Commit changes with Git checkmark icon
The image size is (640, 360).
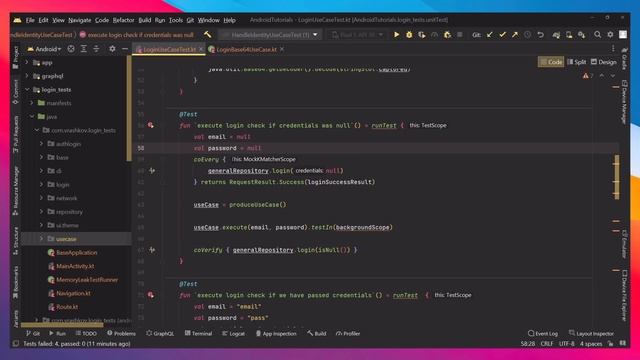tap(502, 35)
